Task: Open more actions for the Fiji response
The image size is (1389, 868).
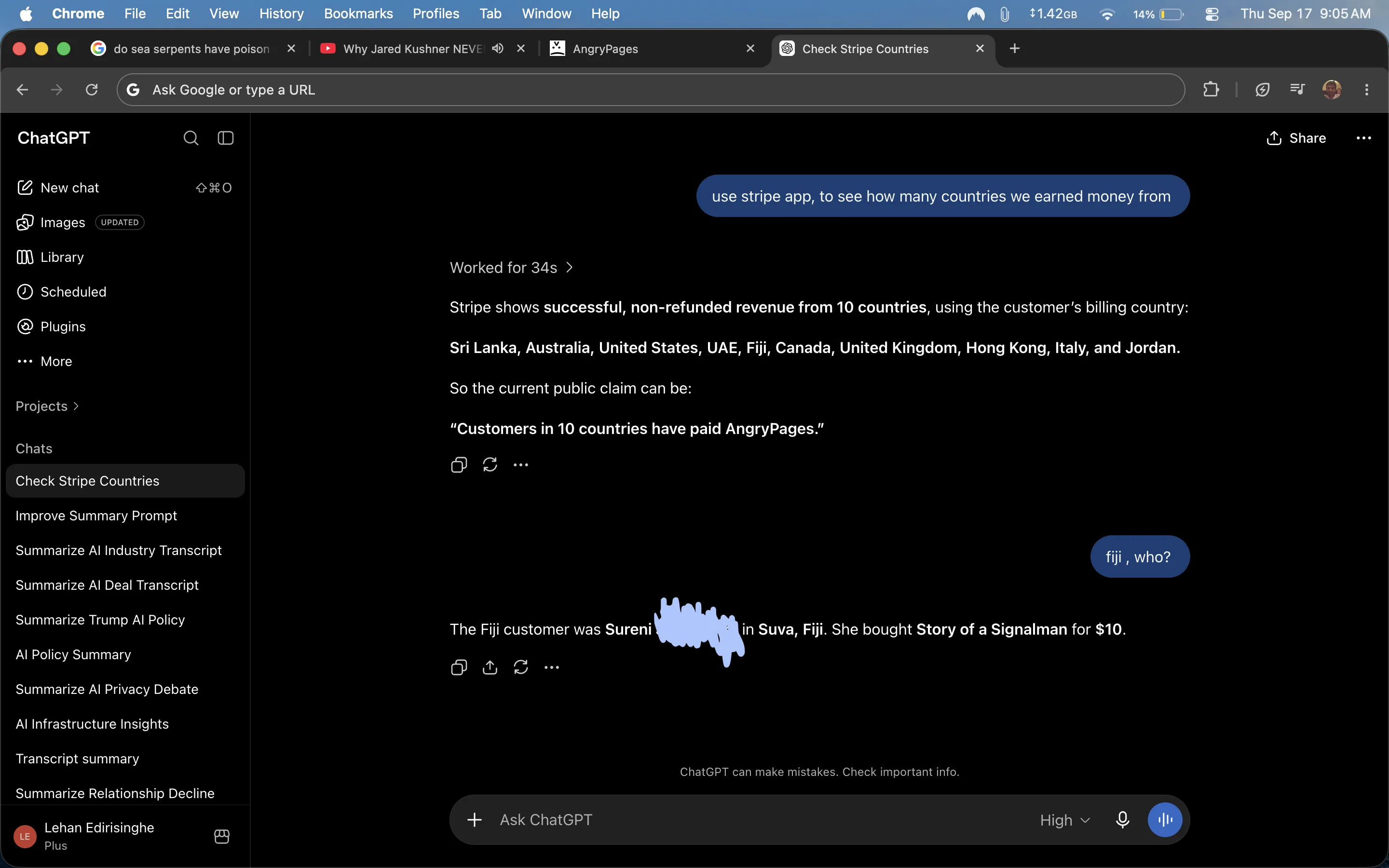Action: [x=552, y=667]
